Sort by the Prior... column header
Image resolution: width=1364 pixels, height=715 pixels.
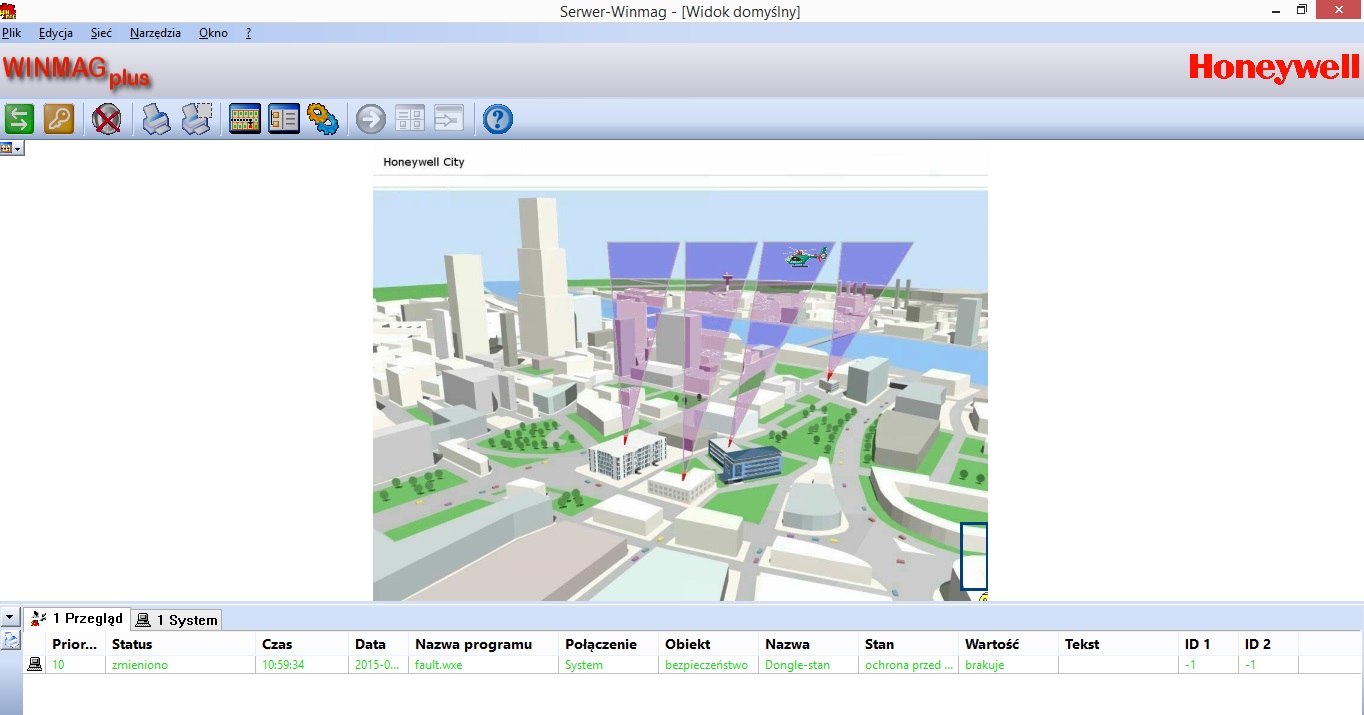click(x=76, y=644)
